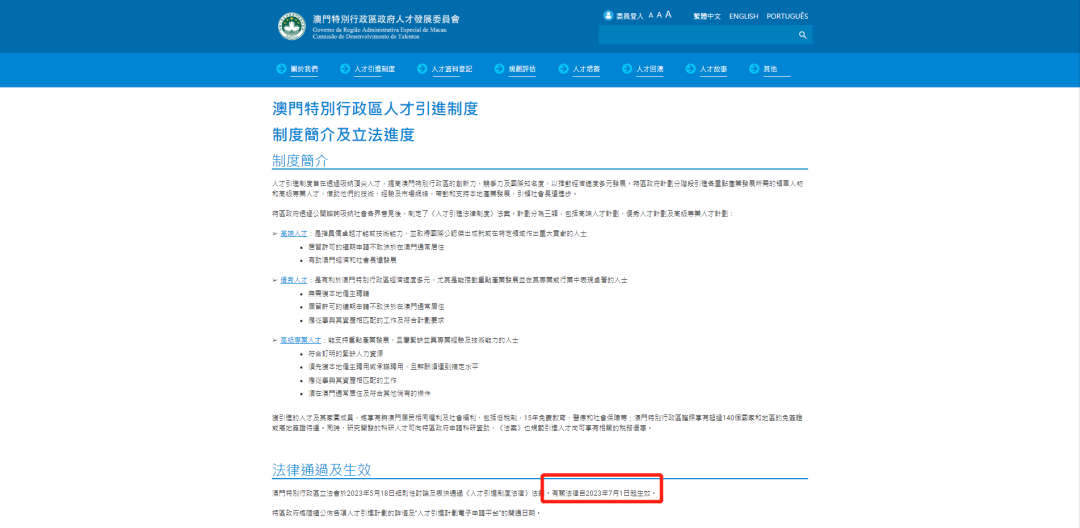Viewport: 1080px width, 528px height.
Task: Expand the 其他 navigation menu
Action: (x=769, y=69)
